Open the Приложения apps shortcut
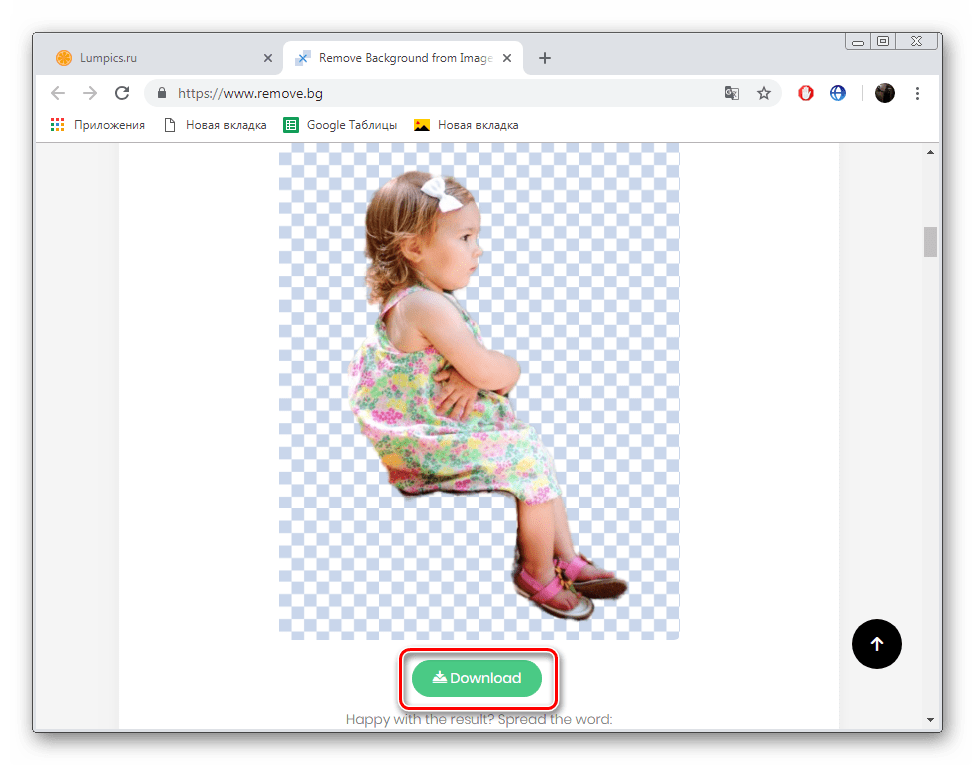The width and height of the screenshot is (975, 765). coord(98,125)
